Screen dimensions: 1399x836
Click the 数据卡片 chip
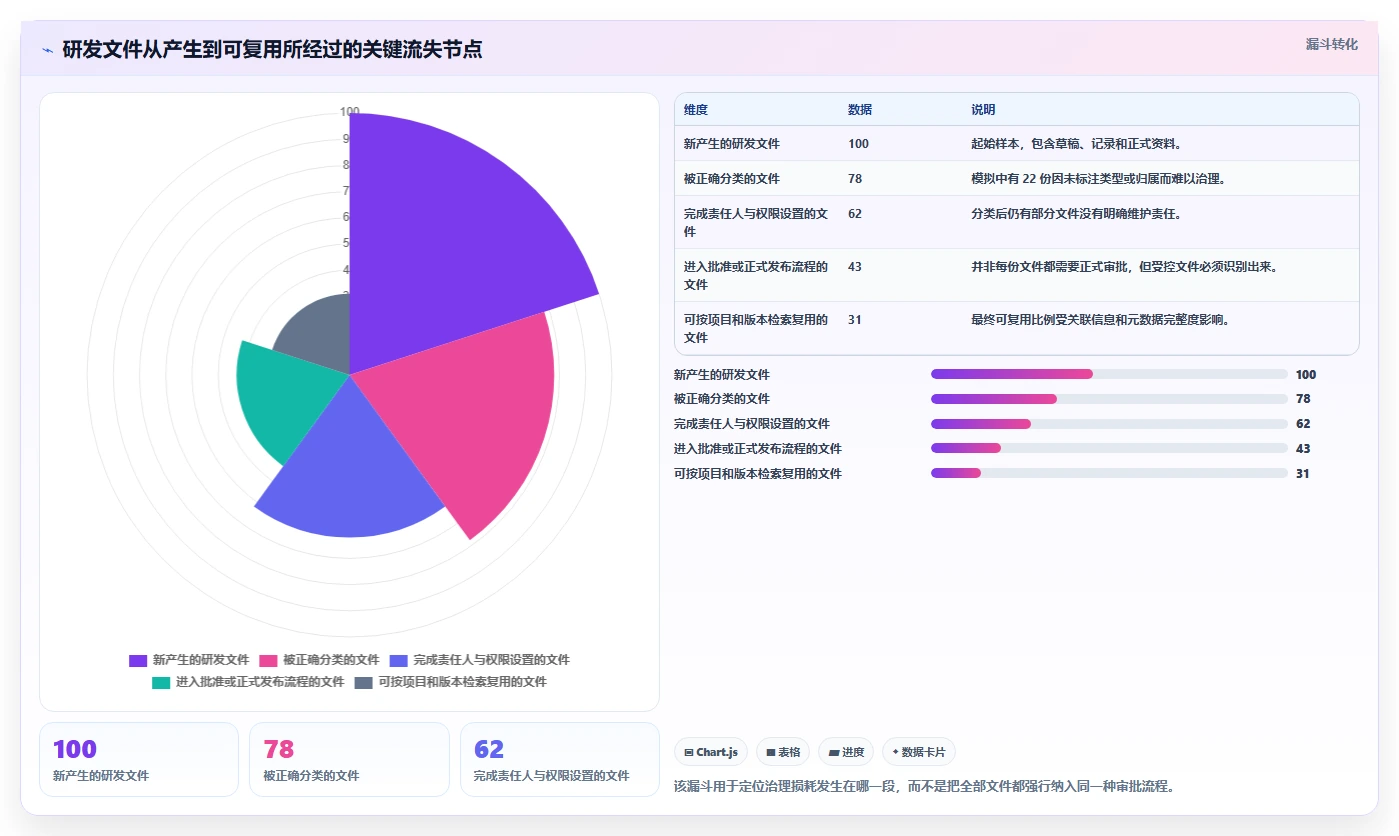[919, 752]
